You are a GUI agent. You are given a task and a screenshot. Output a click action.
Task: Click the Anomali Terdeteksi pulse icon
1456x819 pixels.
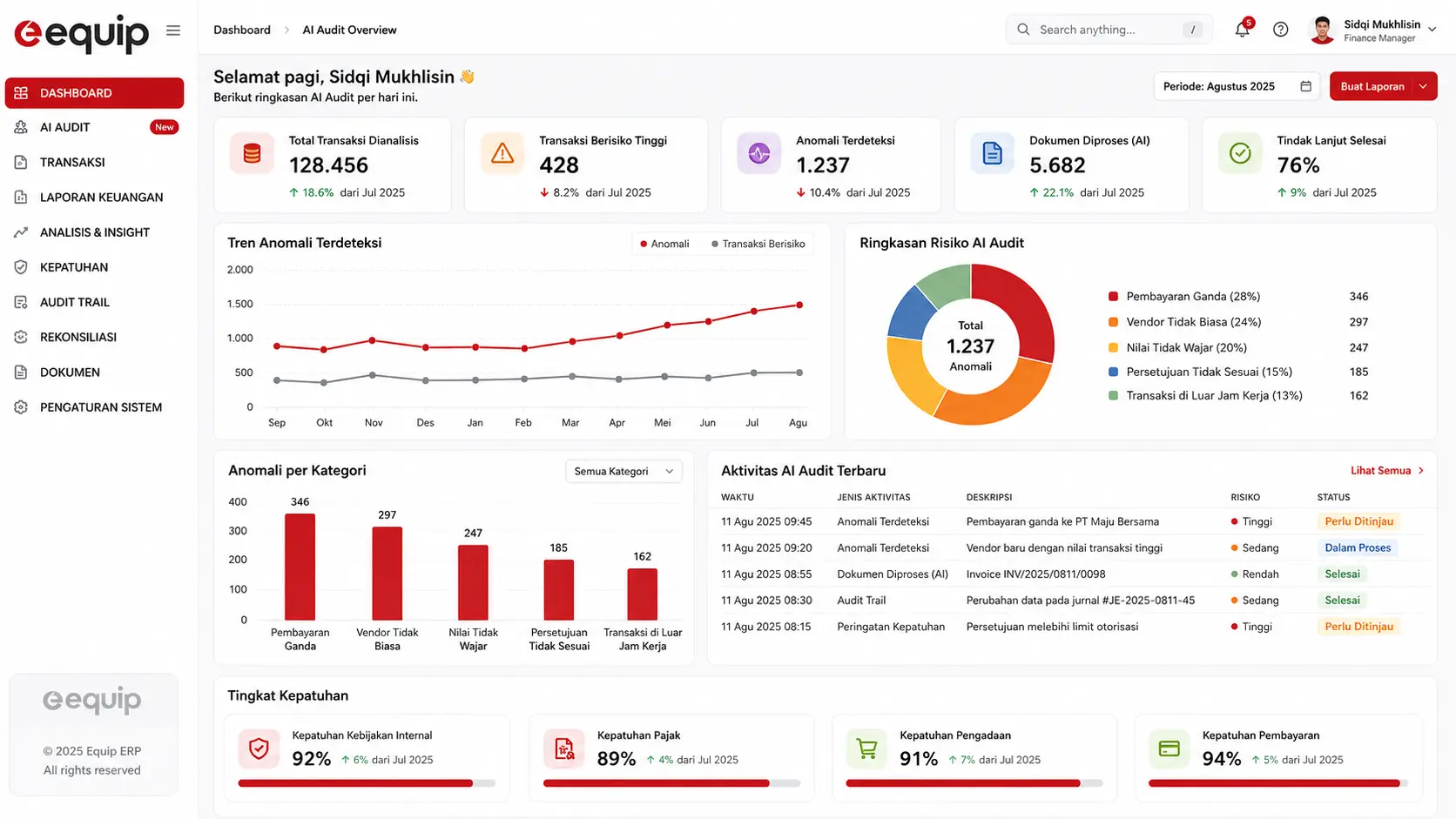[758, 154]
